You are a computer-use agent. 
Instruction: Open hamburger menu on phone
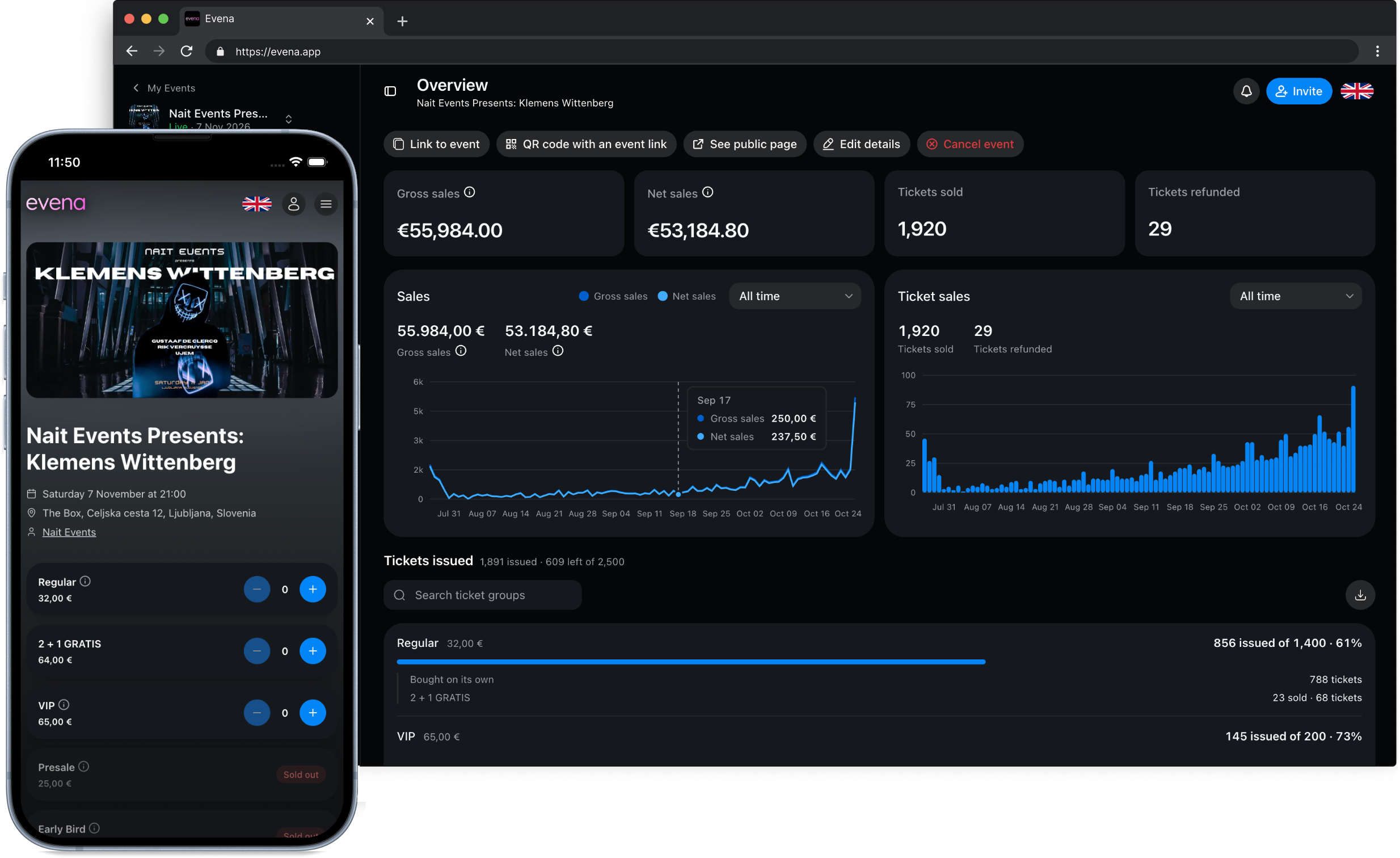point(326,204)
